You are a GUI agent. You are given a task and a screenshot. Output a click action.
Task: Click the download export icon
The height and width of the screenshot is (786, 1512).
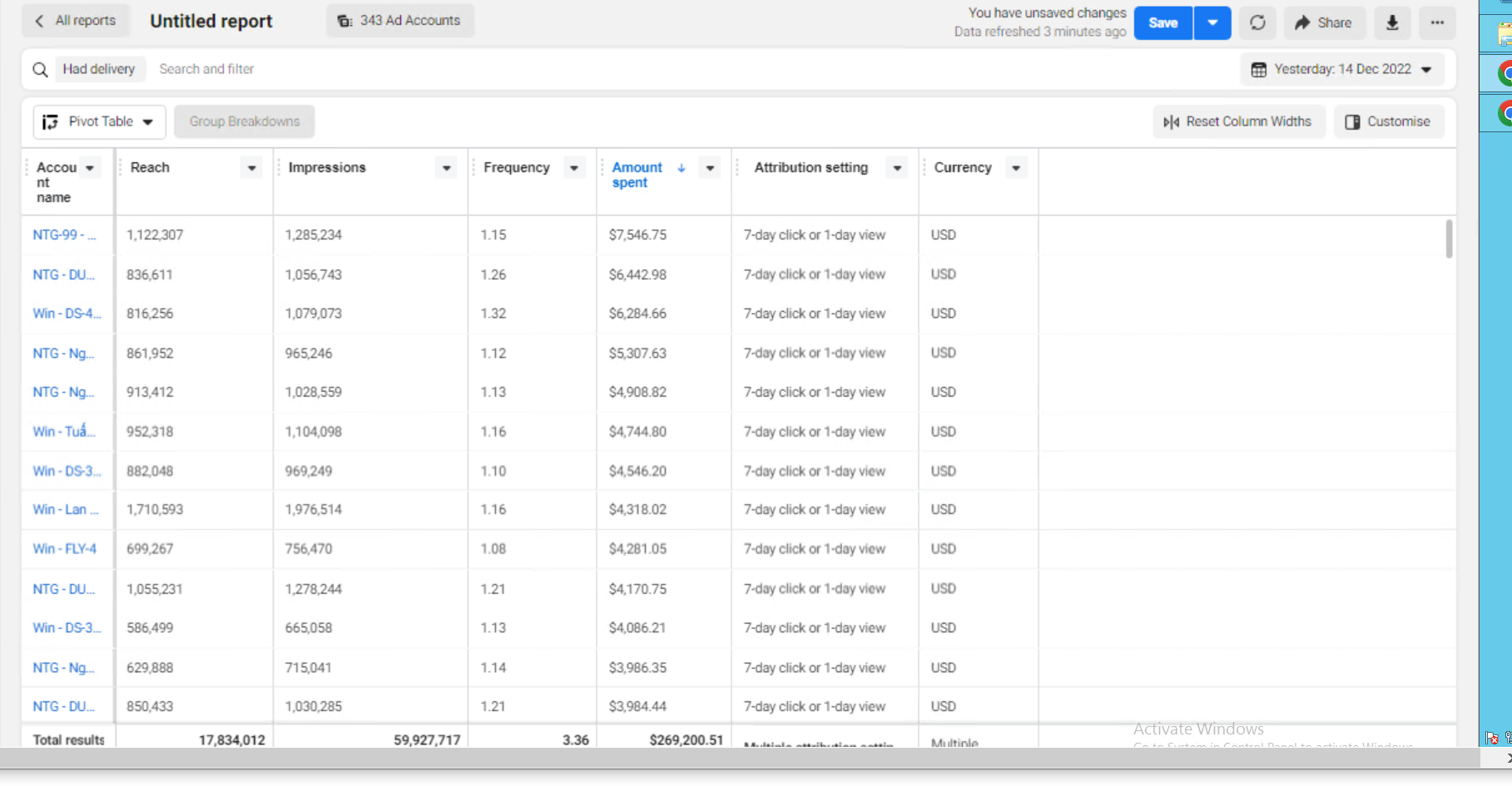[x=1391, y=22]
